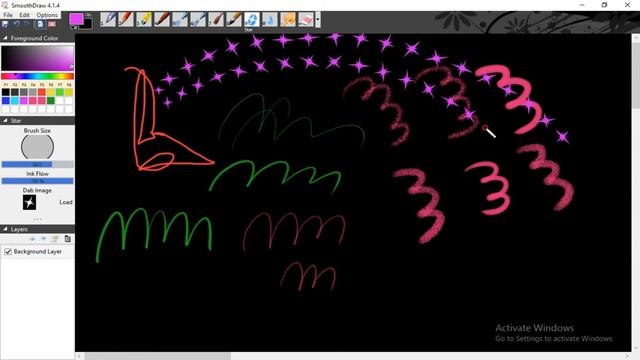Screen dimensions: 640x360
Task: Select the Water drop blur tool
Action: (270, 19)
